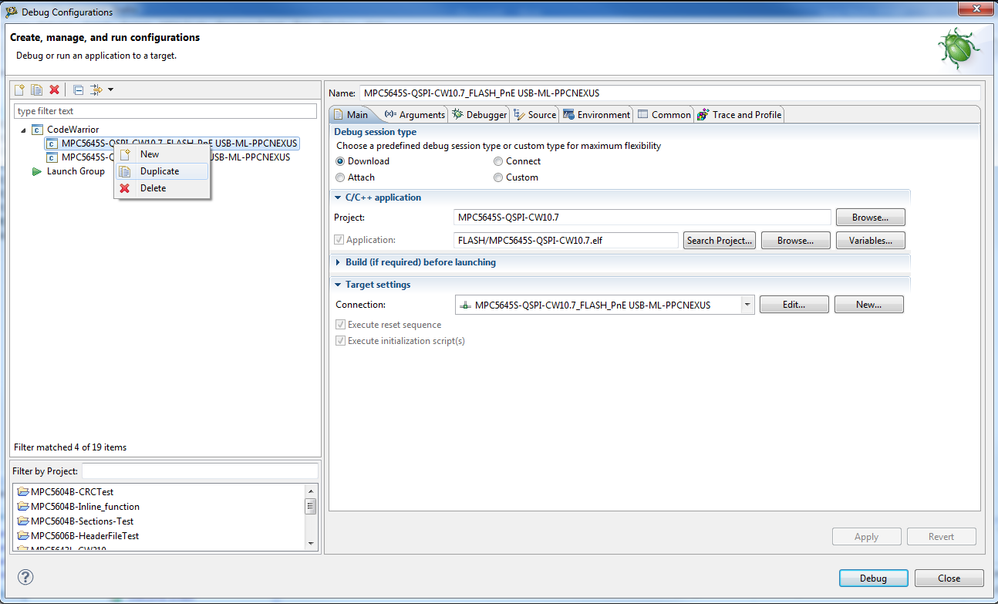Click the Filter by Project field
The image size is (998, 604).
(x=200, y=471)
